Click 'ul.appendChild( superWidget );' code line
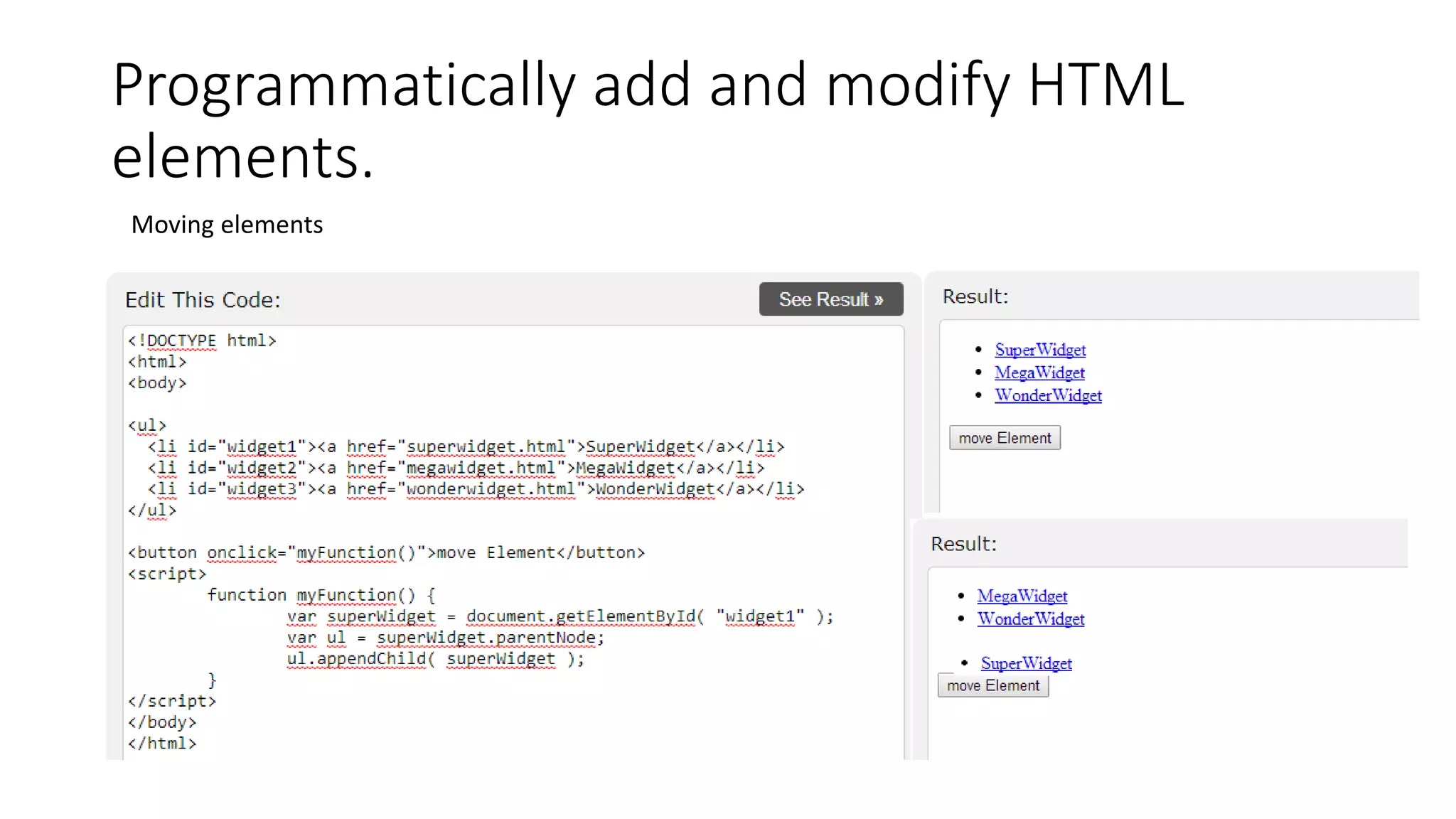Viewport: 1456px width, 819px height. click(x=436, y=659)
